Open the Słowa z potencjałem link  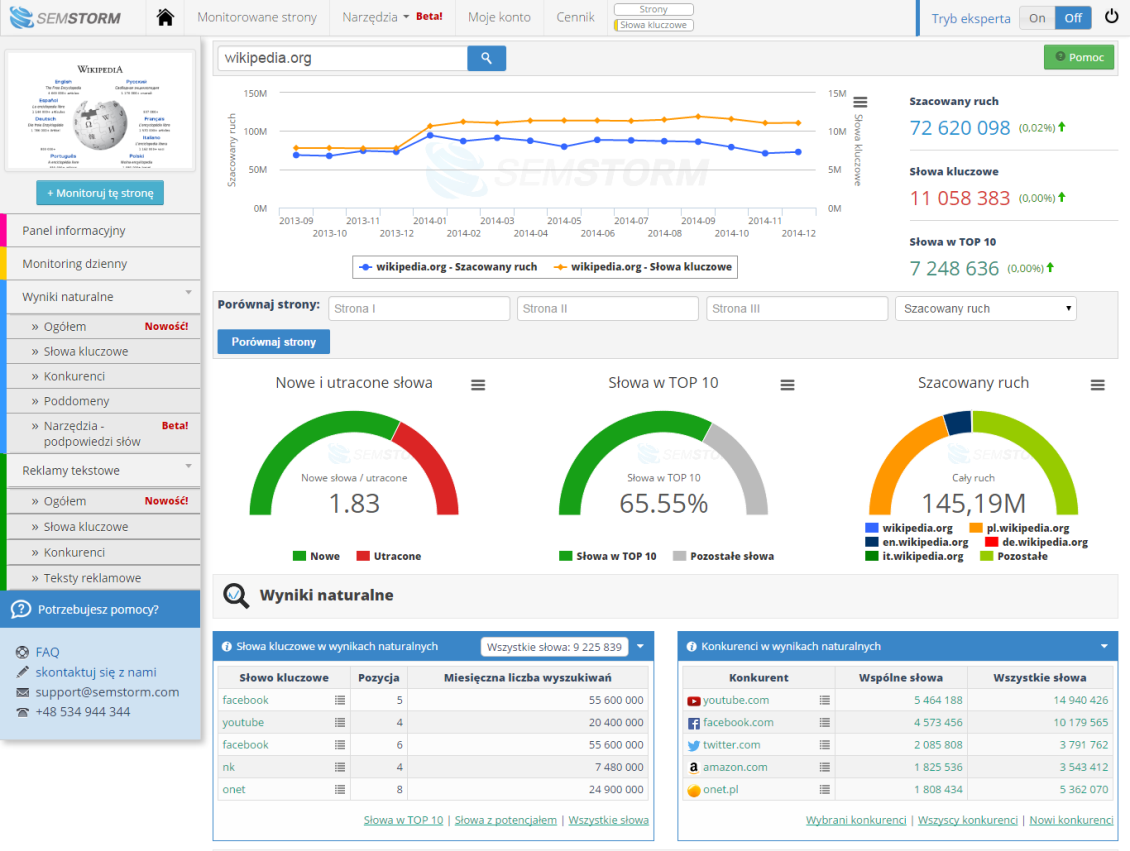[x=506, y=820]
